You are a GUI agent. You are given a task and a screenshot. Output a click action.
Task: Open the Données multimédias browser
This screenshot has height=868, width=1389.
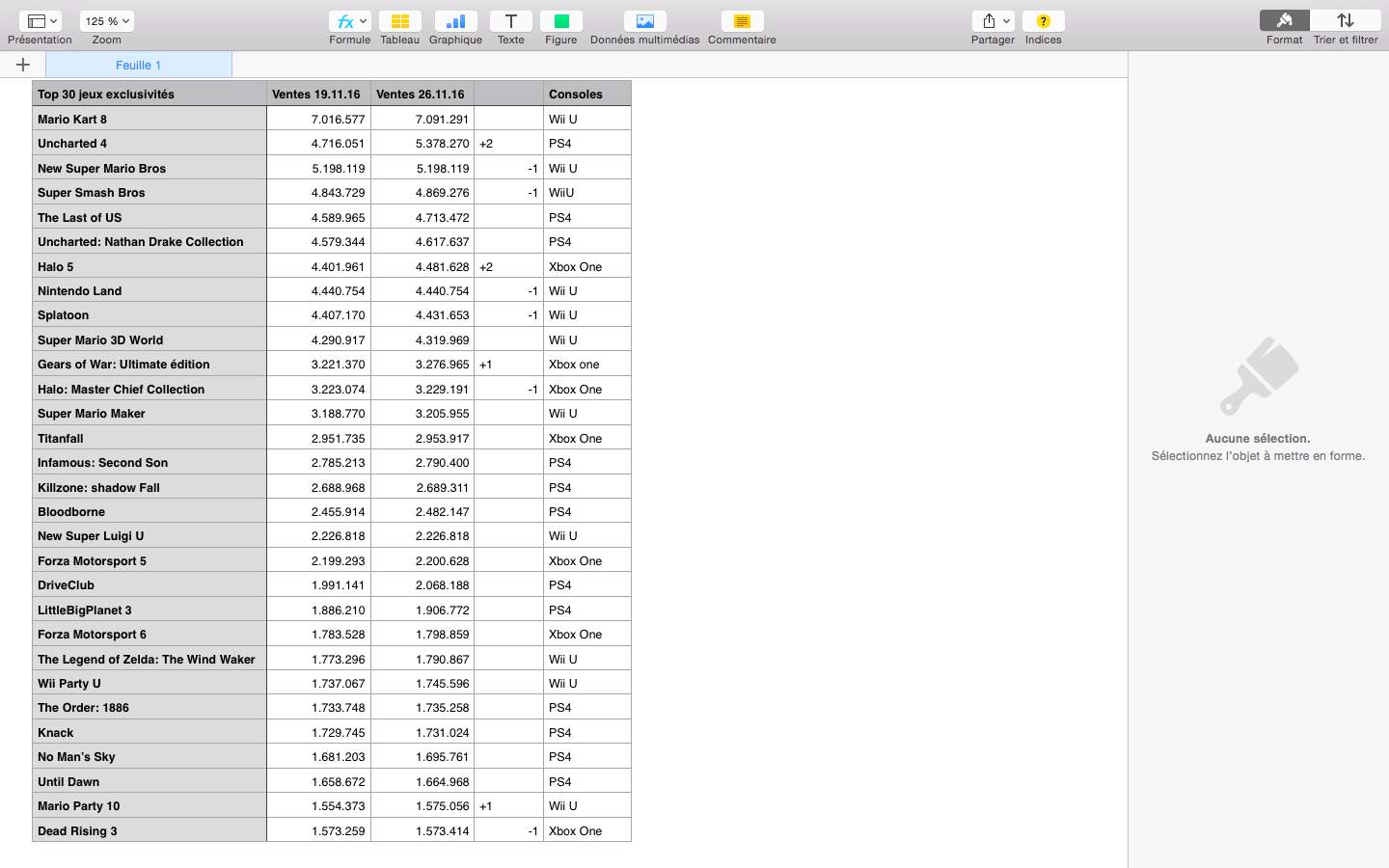pyautogui.click(x=644, y=21)
